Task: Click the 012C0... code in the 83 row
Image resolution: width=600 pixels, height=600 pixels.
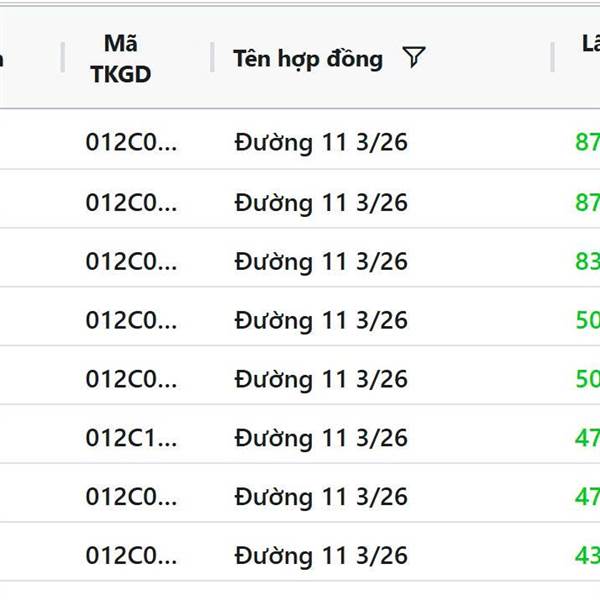Action: point(131,262)
